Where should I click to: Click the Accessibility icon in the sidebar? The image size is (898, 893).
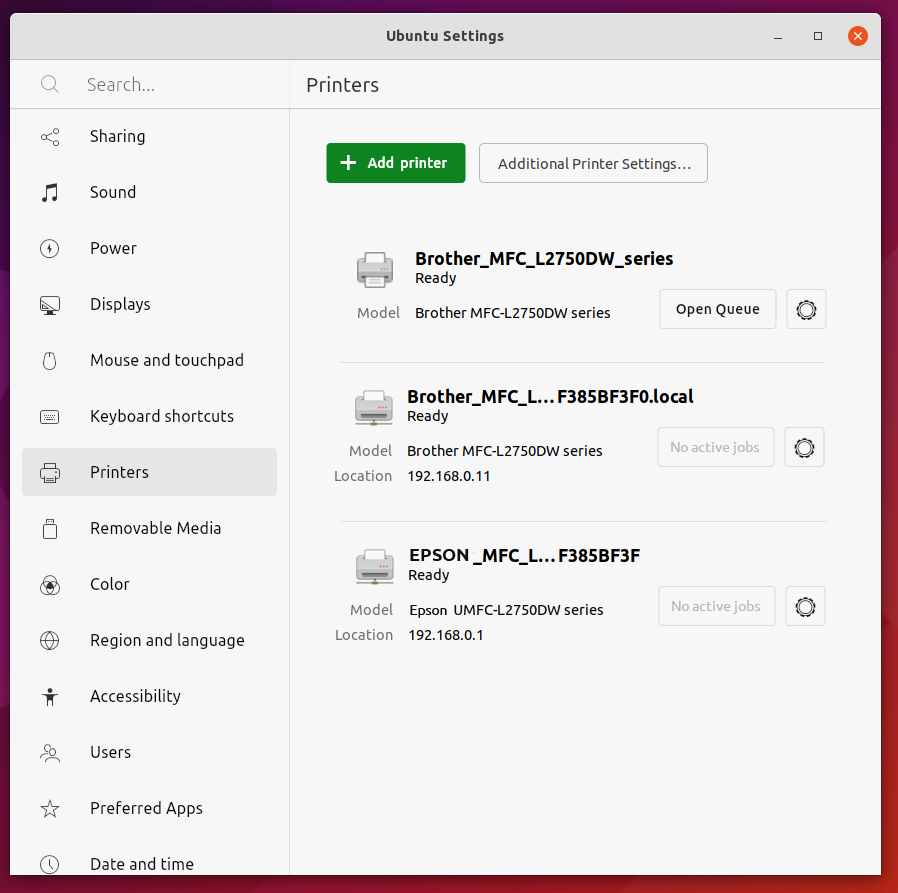point(49,696)
